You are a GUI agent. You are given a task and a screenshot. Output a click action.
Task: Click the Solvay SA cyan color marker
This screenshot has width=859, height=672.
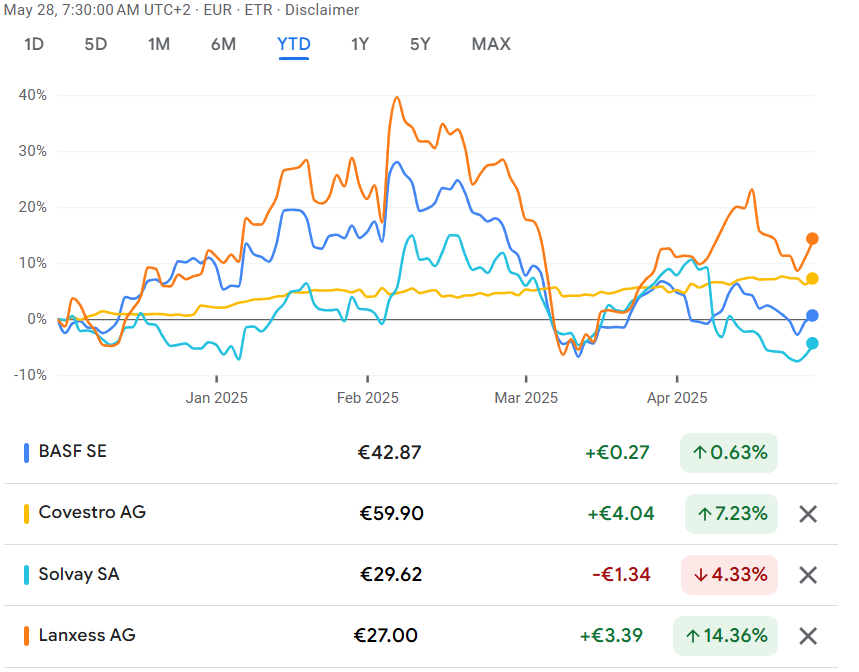click(x=26, y=575)
